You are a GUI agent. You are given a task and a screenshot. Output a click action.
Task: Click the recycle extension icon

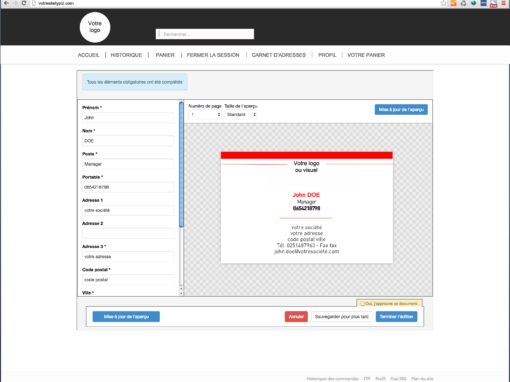tap(463, 3)
